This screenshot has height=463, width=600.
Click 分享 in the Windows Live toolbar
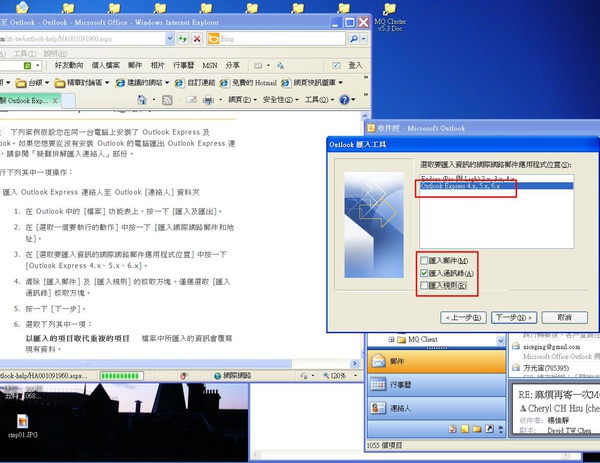click(x=233, y=65)
